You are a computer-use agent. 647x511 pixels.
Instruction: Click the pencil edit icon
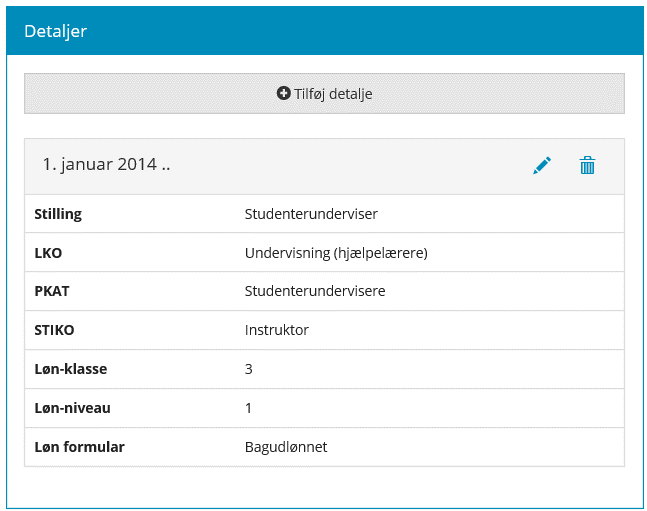(x=542, y=166)
